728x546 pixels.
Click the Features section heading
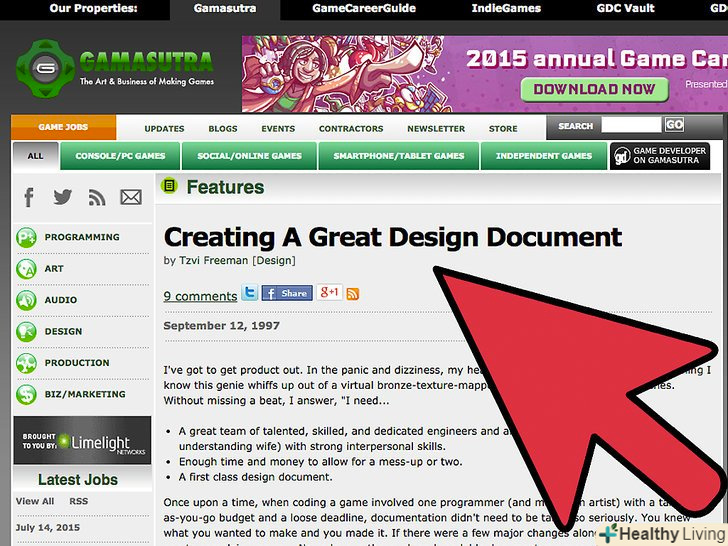click(x=225, y=187)
